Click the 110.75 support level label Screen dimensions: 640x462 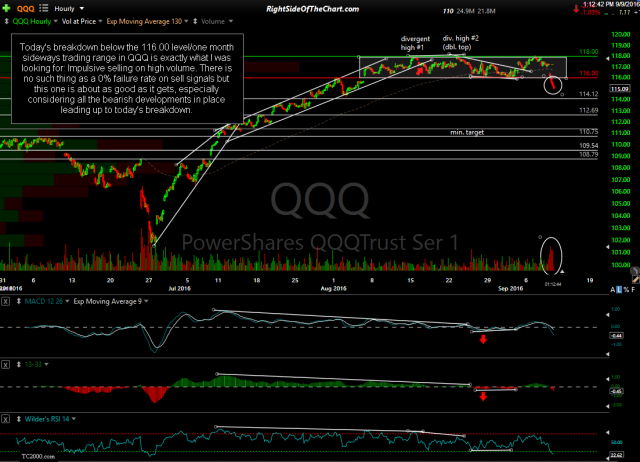point(589,132)
